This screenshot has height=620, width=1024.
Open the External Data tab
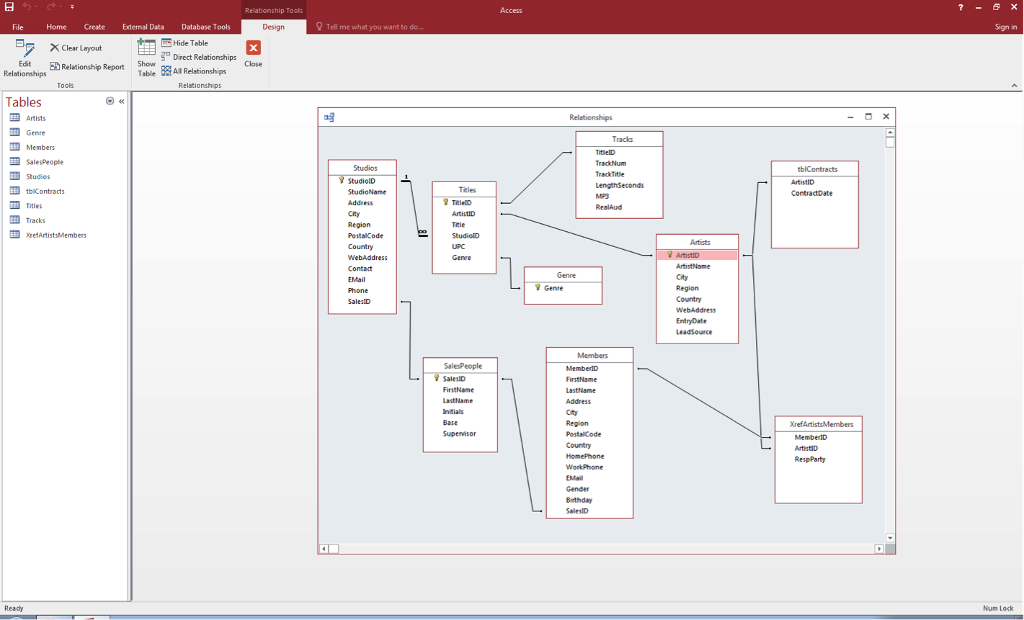143,27
